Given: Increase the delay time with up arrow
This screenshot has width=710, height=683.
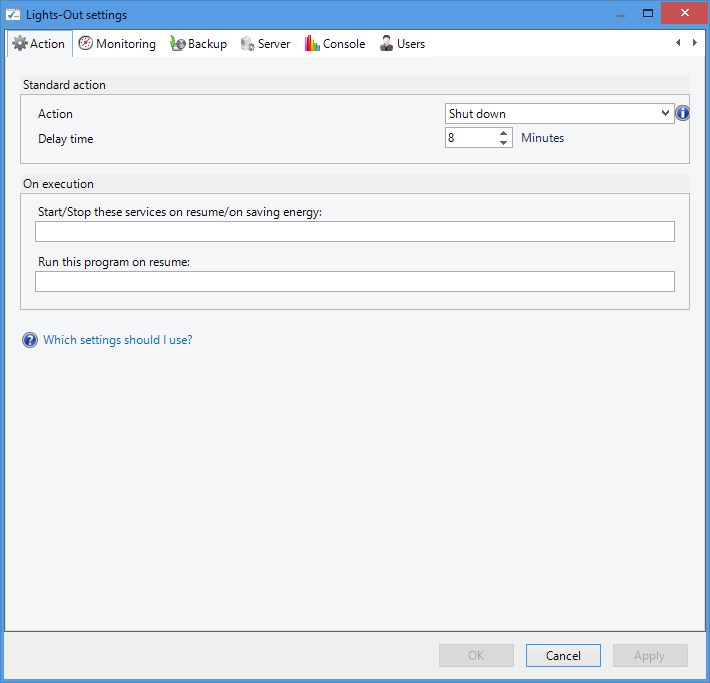Looking at the screenshot, I should [x=504, y=133].
